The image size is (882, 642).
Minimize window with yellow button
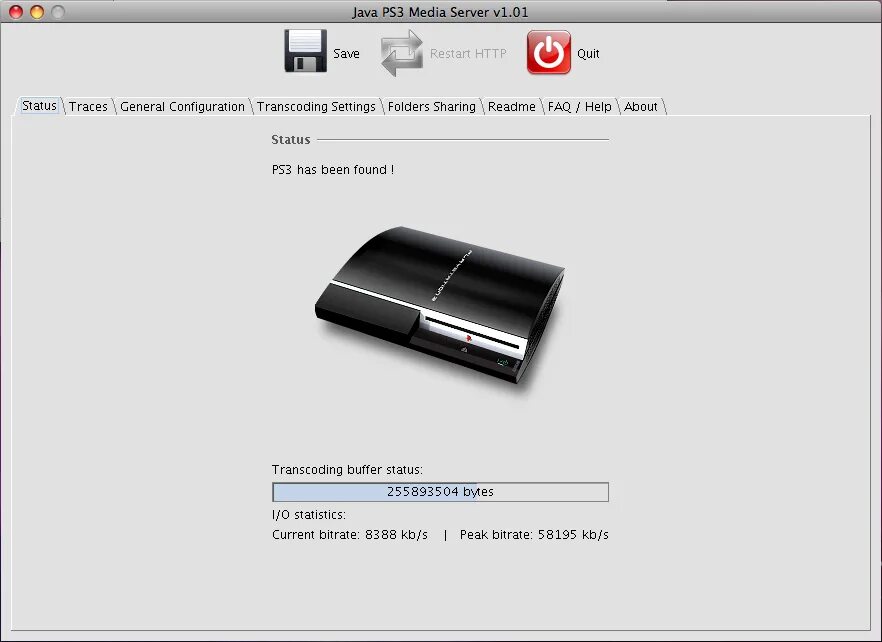tap(37, 12)
